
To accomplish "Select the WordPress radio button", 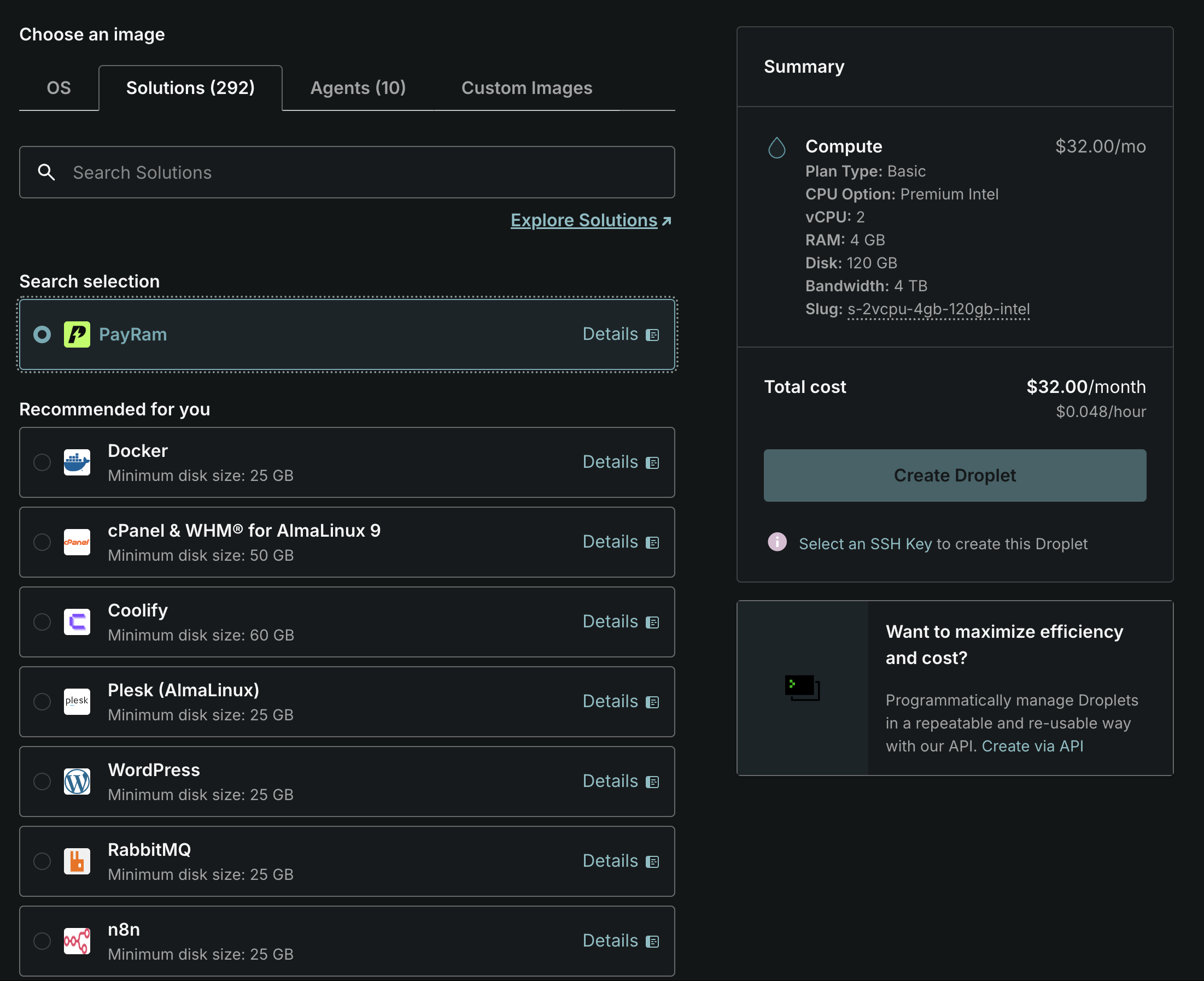I will coord(42,782).
